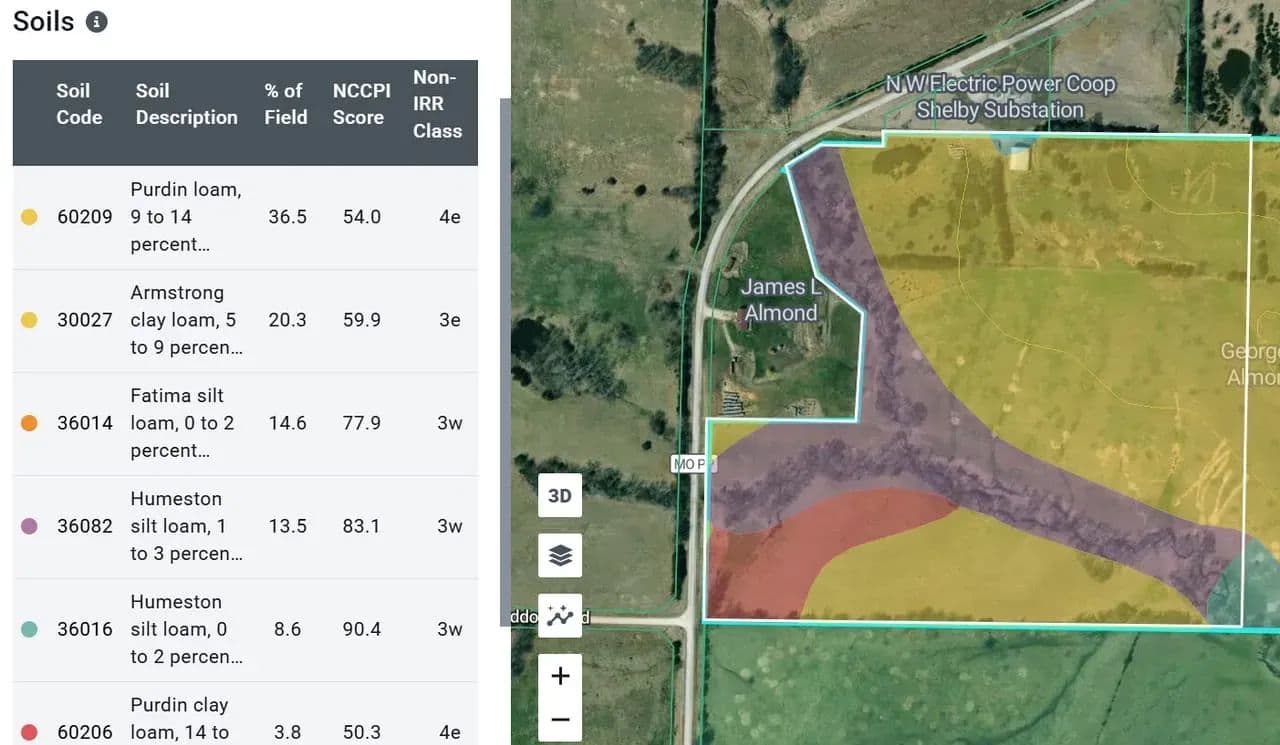Click the James L Almond parcel label
Viewport: 1280px width, 745px height.
780,300
